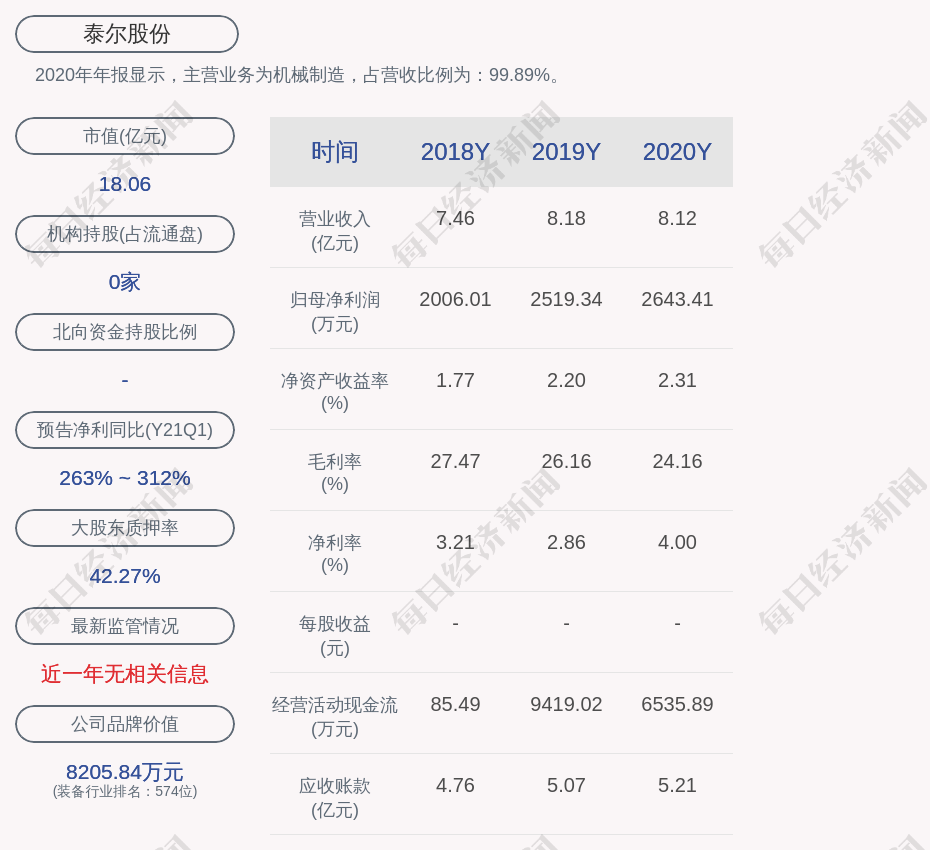Click the 预告净利同比(Y21Q1) label
The height and width of the screenshot is (850, 930).
[x=125, y=430]
